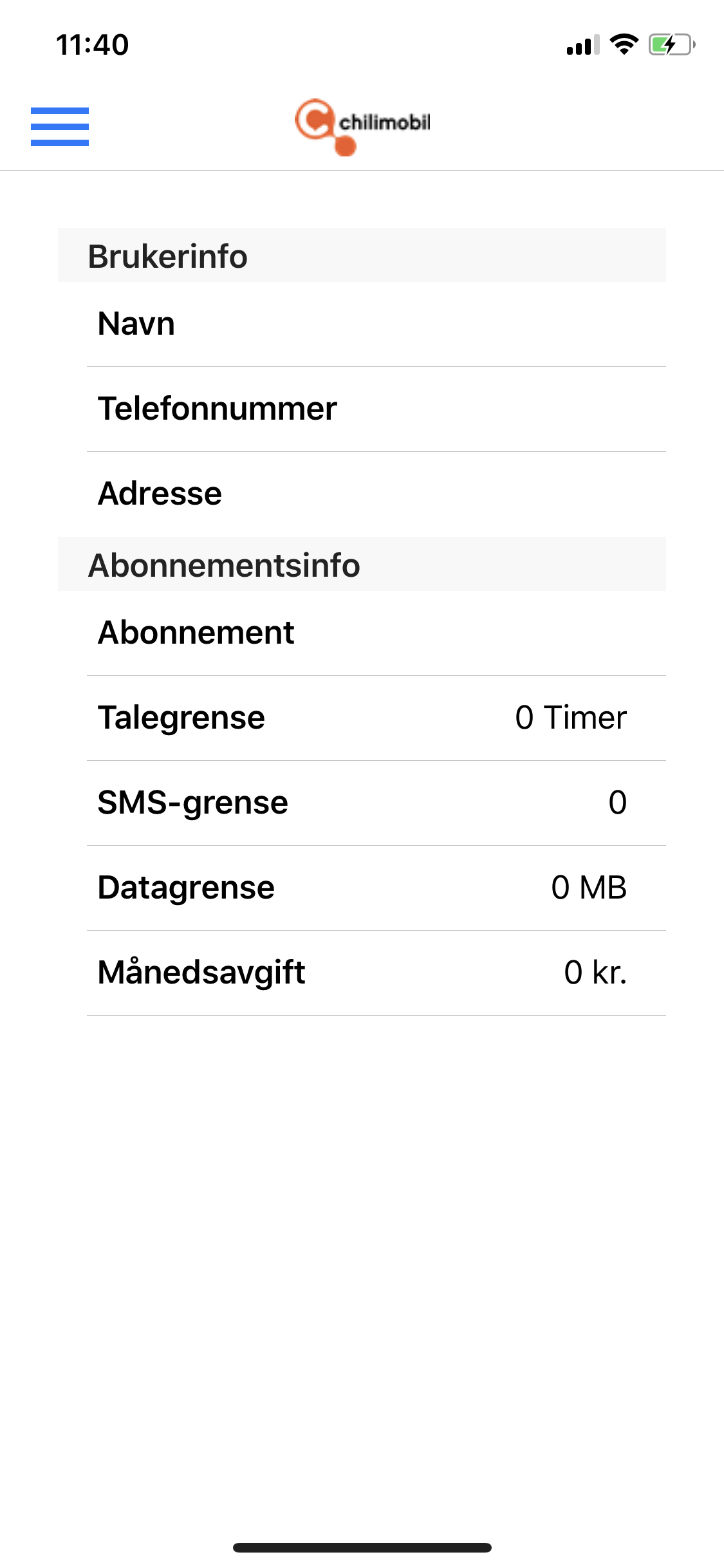Tap the Abonnementsinfo section header

coord(362,565)
